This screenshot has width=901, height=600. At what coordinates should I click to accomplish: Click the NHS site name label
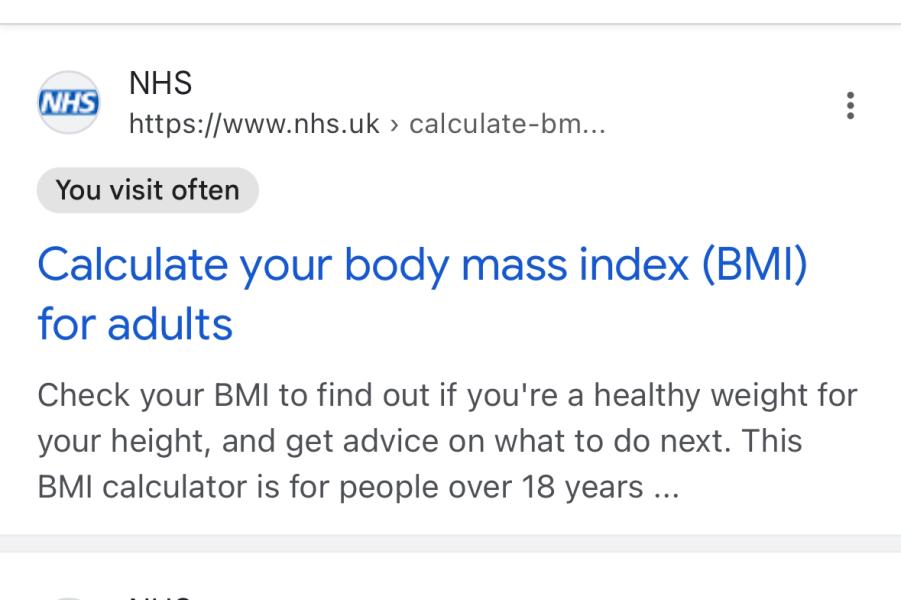tap(160, 83)
